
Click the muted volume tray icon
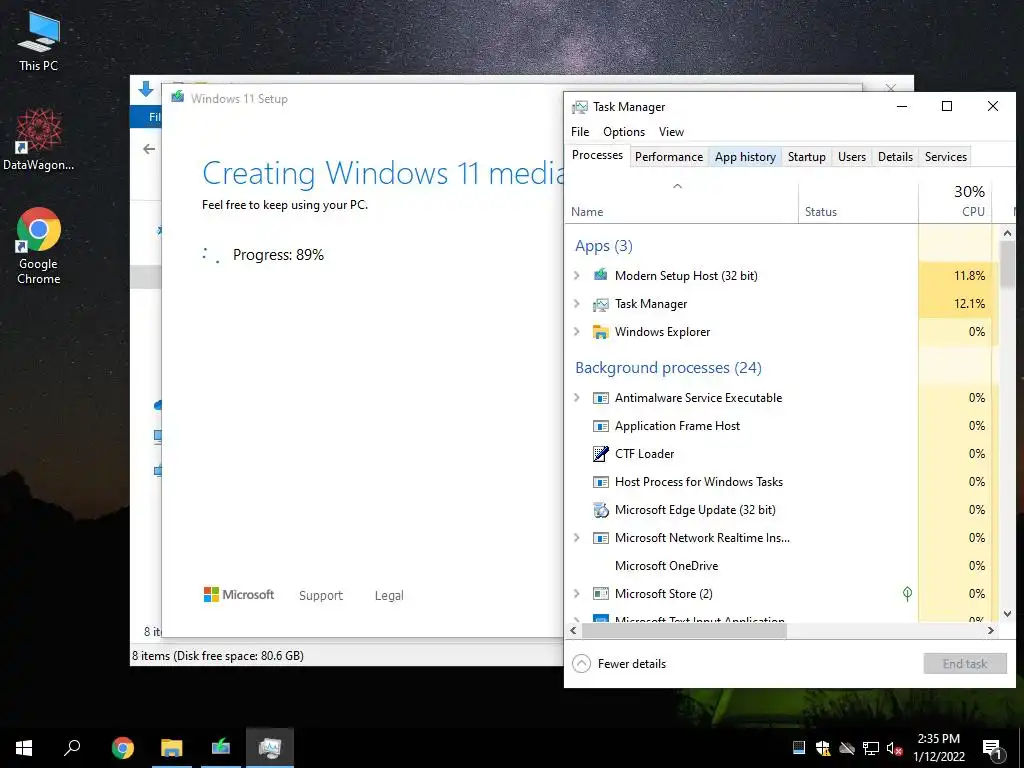tap(894, 748)
